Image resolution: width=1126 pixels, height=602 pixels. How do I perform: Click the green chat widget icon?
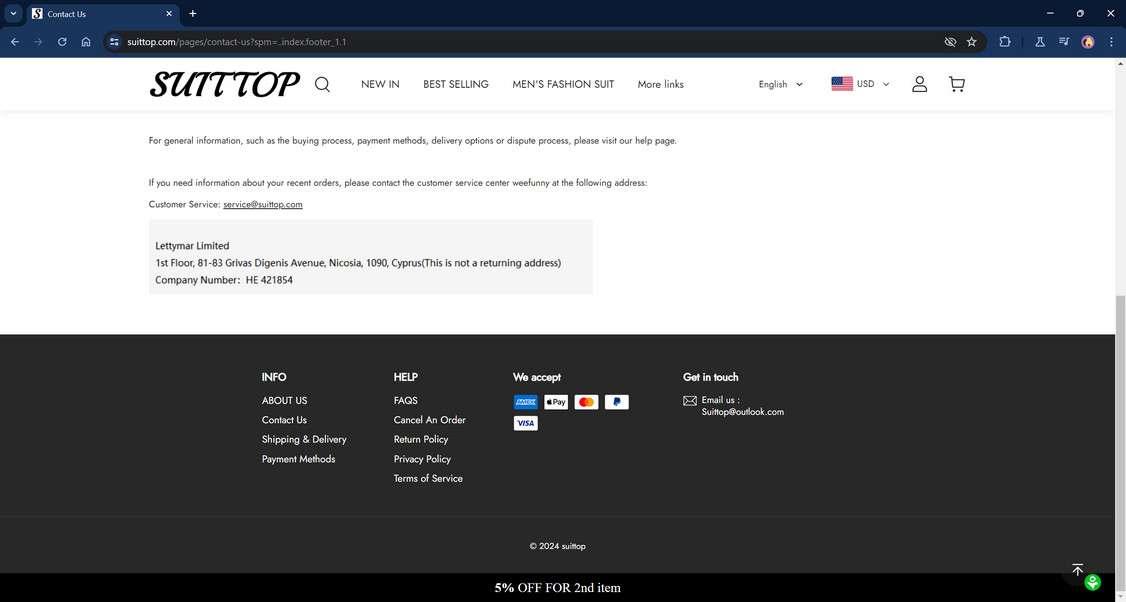(x=1092, y=582)
